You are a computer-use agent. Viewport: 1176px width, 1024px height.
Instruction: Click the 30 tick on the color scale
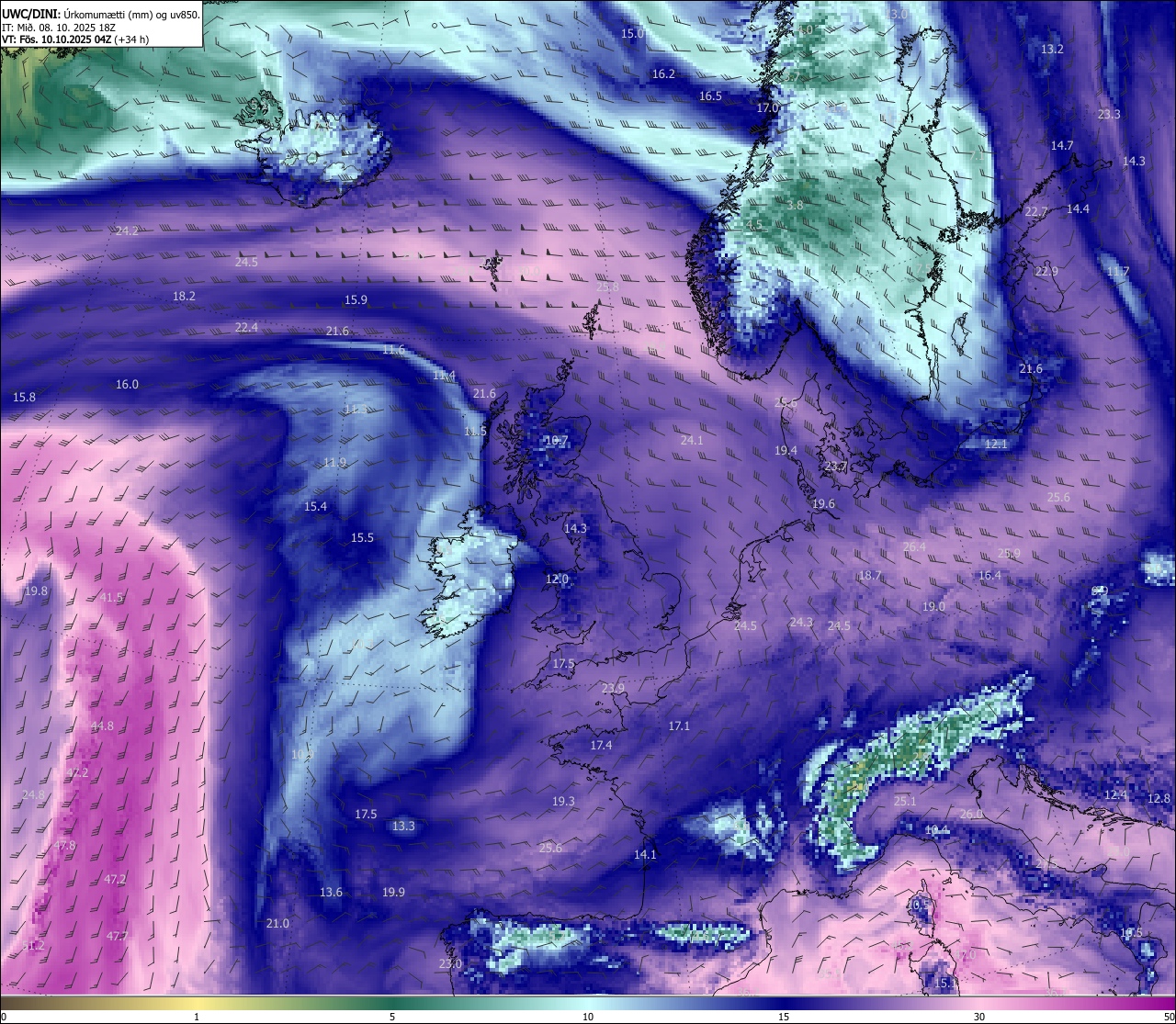pos(979,1016)
